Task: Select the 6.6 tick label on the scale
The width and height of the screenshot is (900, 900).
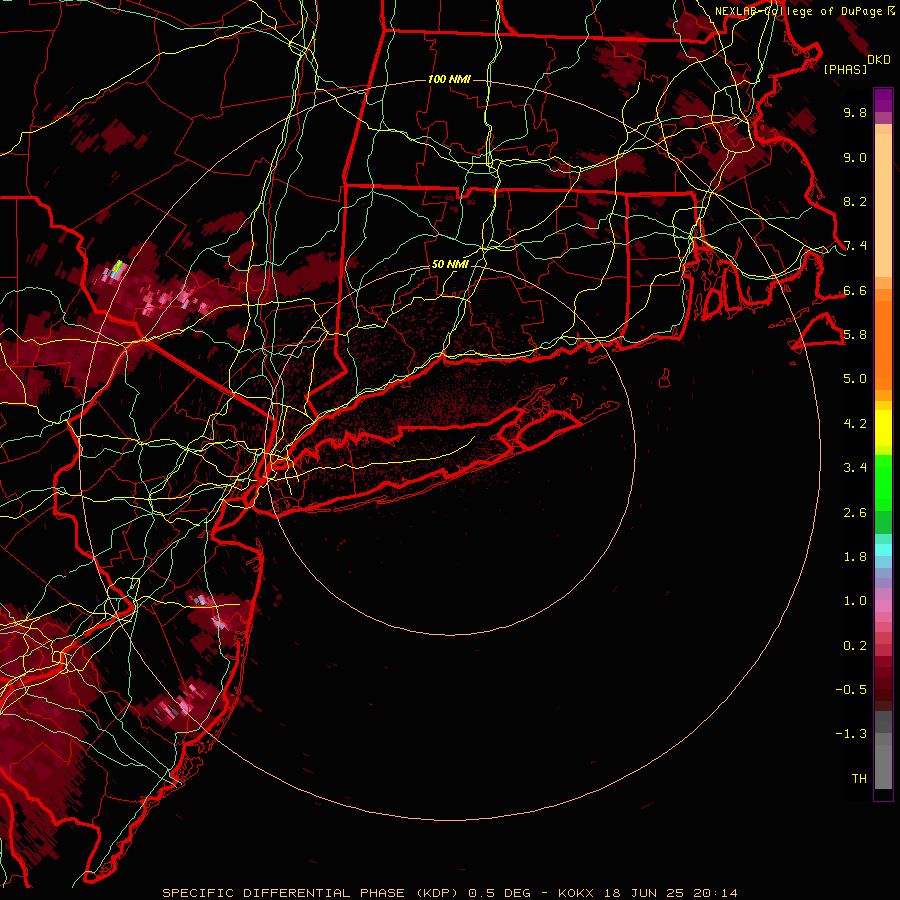Action: coord(855,290)
